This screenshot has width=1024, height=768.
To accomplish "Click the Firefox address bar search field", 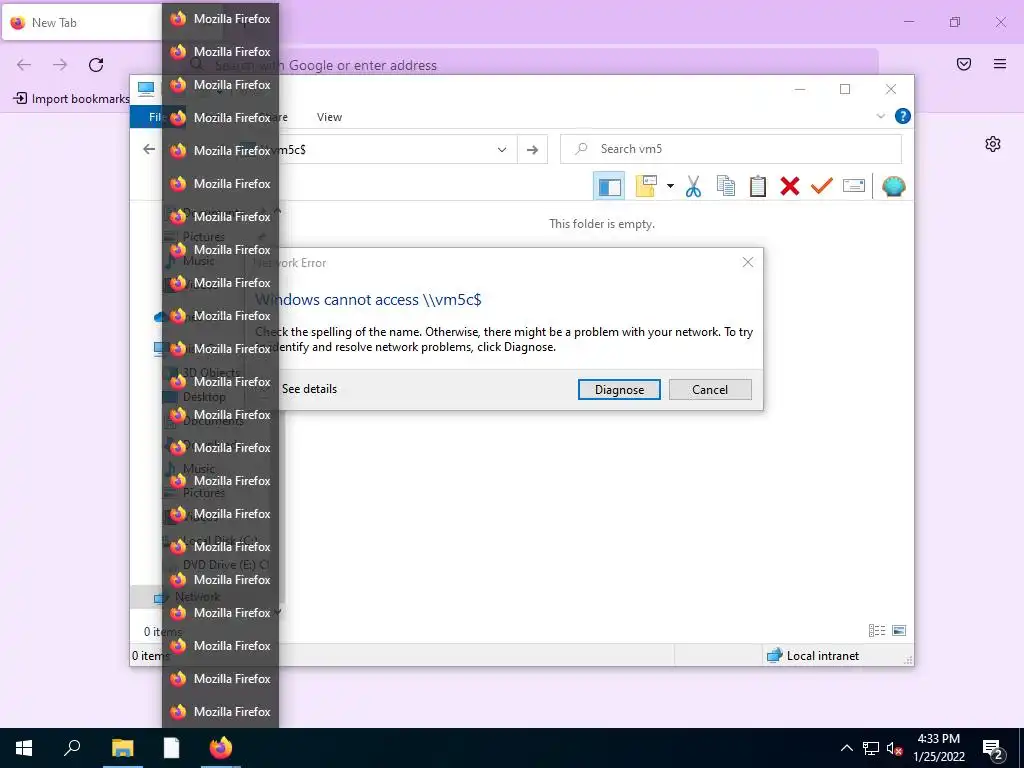I will click(532, 65).
